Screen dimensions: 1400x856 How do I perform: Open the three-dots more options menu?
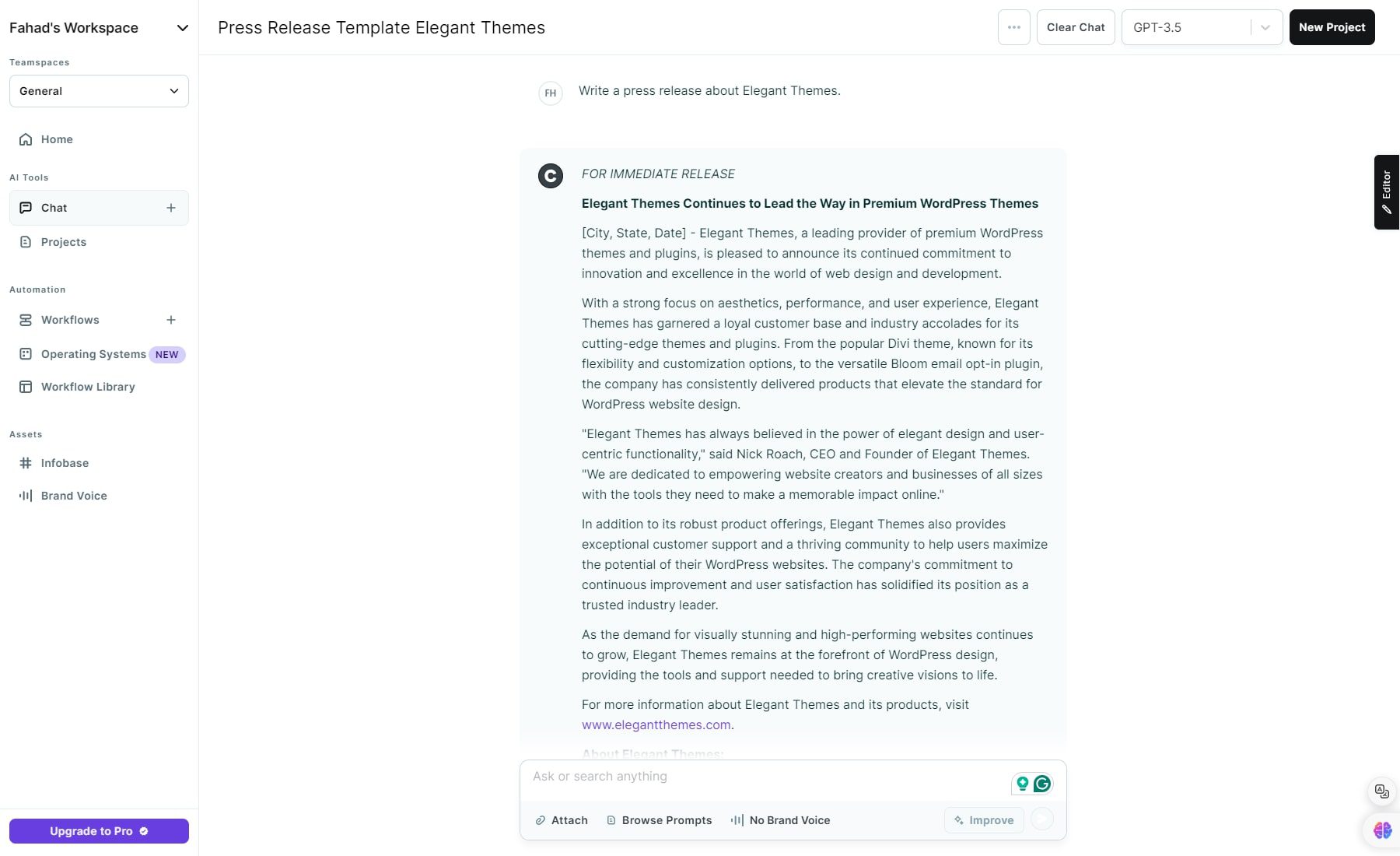(x=1013, y=27)
